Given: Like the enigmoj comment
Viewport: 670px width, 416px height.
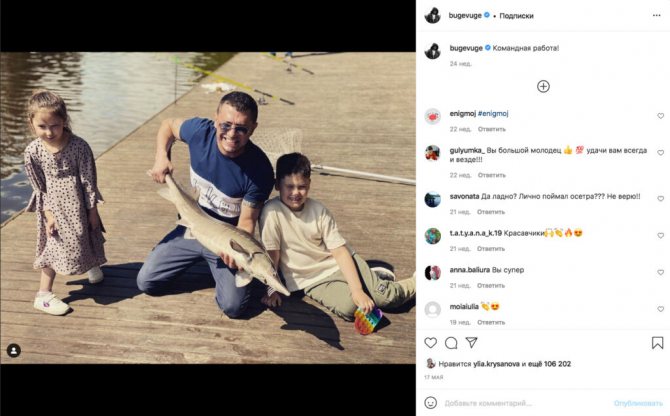Looking at the screenshot, I should pyautogui.click(x=660, y=116).
